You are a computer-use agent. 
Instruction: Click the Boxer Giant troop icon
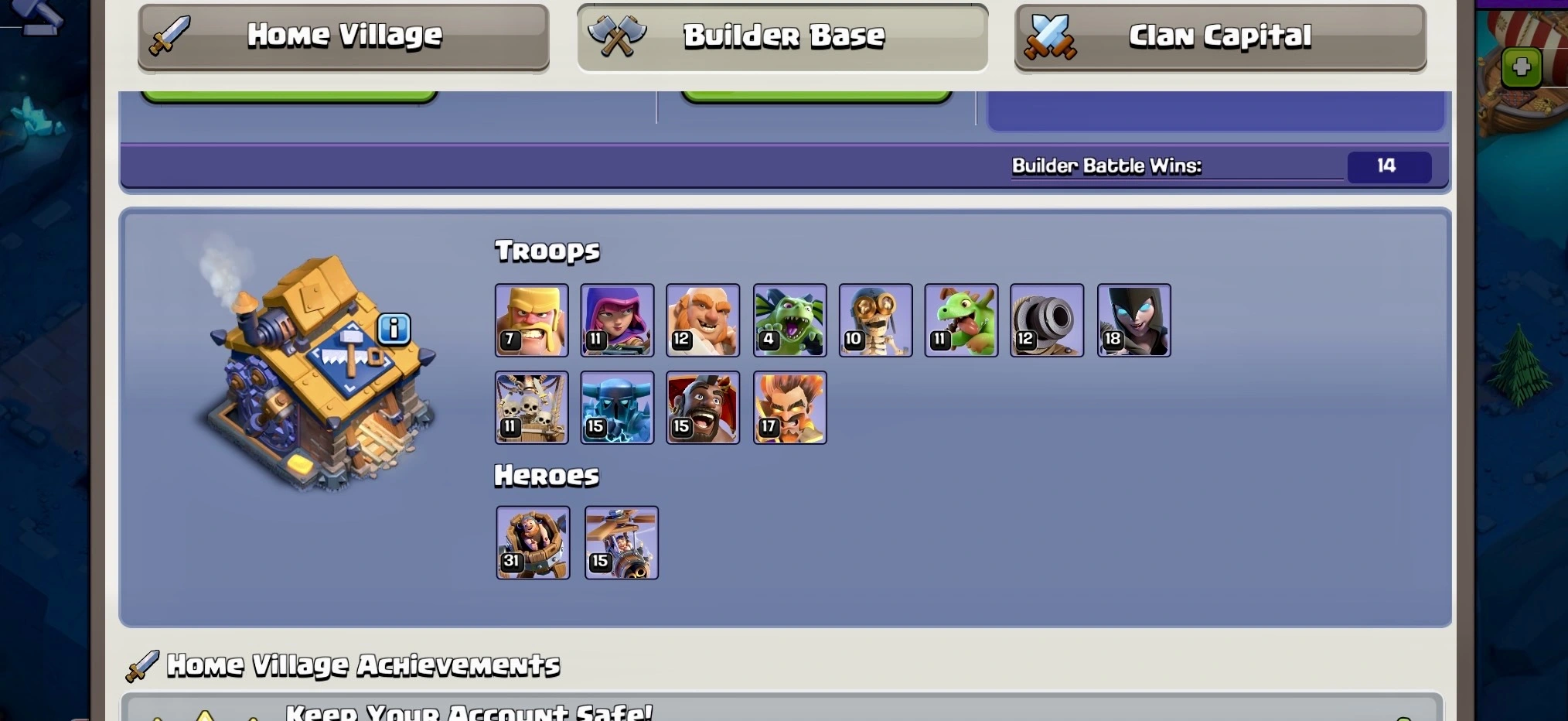click(703, 320)
